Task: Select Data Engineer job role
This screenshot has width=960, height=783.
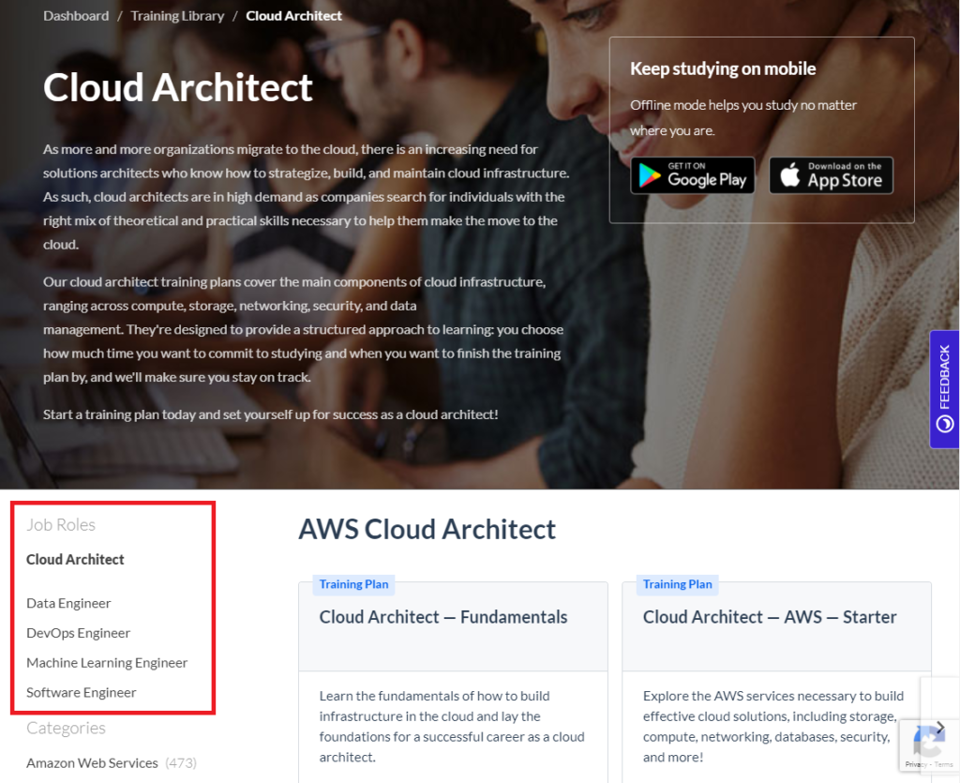Action: click(x=69, y=603)
